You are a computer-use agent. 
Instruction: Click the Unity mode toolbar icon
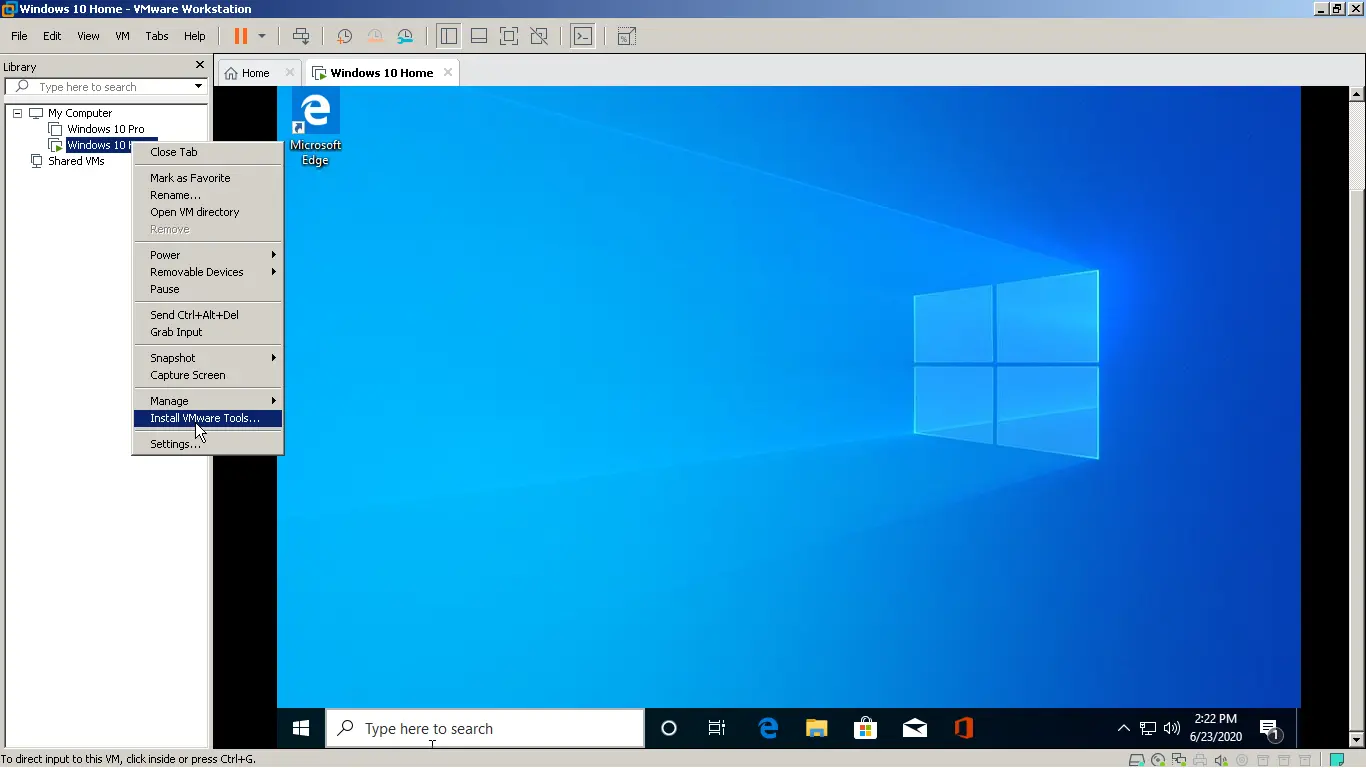539,36
